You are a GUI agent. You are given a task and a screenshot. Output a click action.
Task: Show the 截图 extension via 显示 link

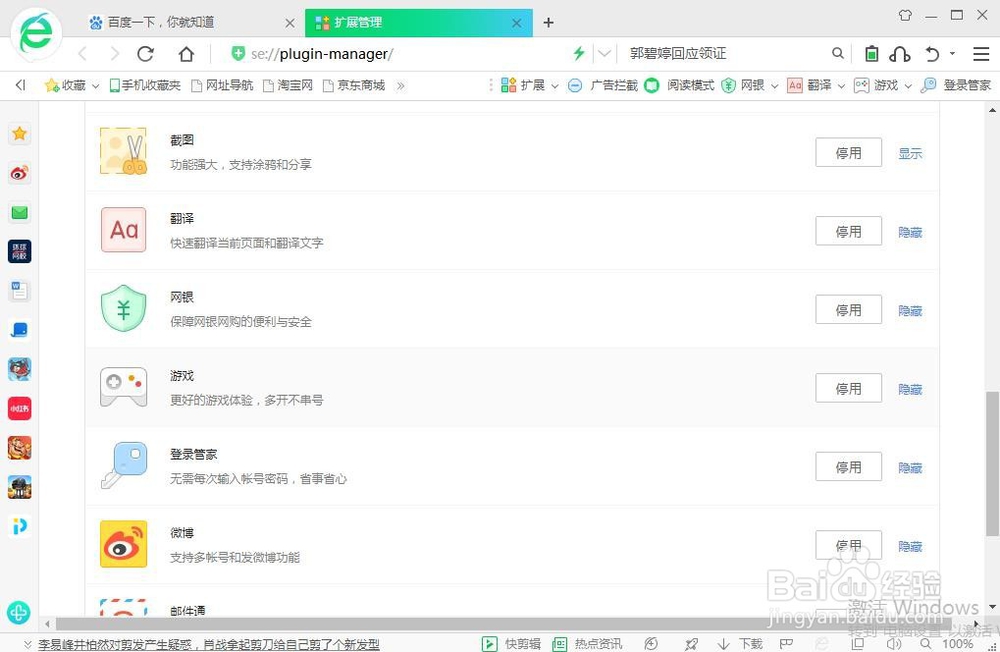[910, 153]
